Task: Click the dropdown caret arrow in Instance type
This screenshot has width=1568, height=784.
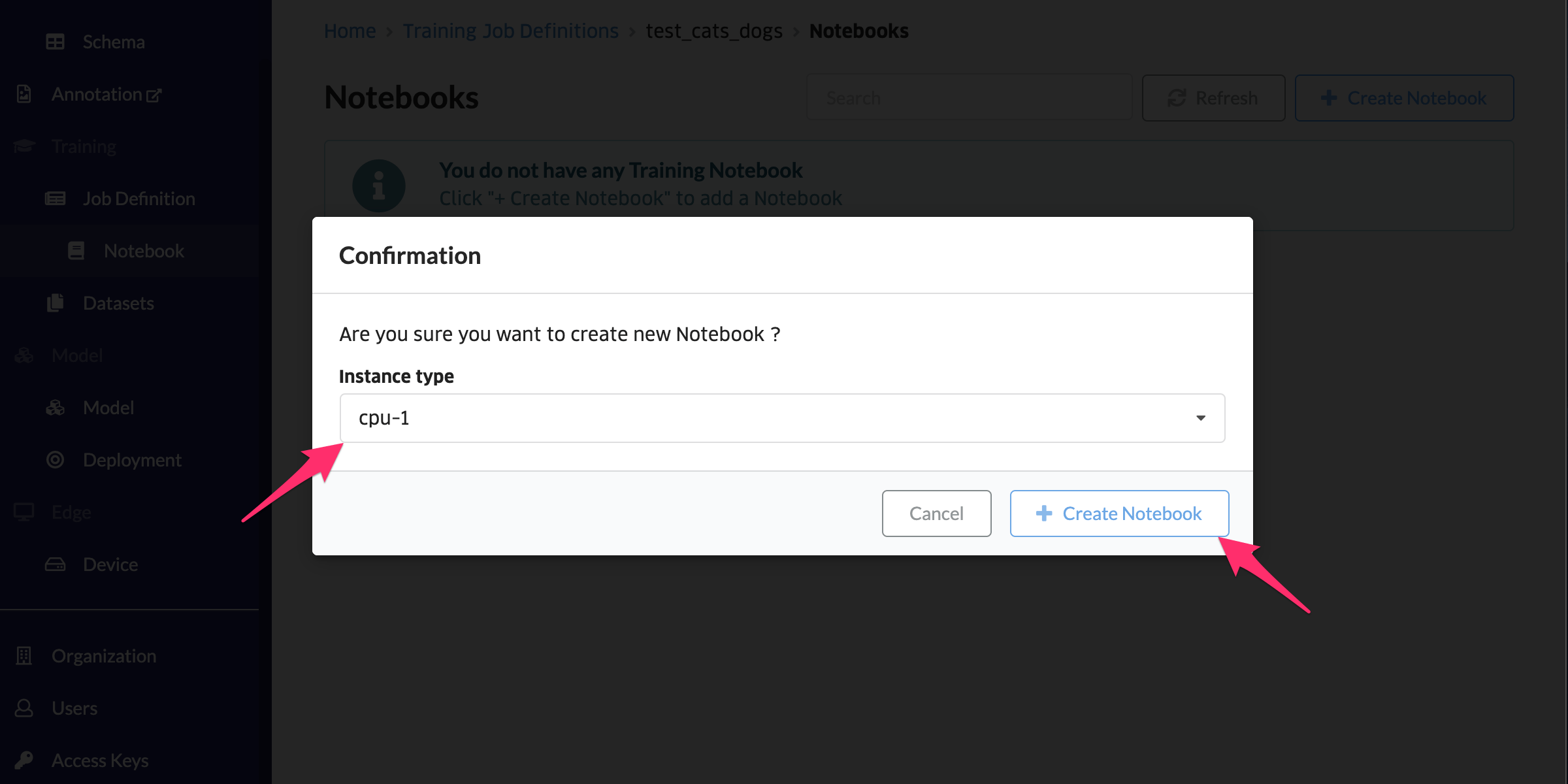Action: pyautogui.click(x=1201, y=418)
